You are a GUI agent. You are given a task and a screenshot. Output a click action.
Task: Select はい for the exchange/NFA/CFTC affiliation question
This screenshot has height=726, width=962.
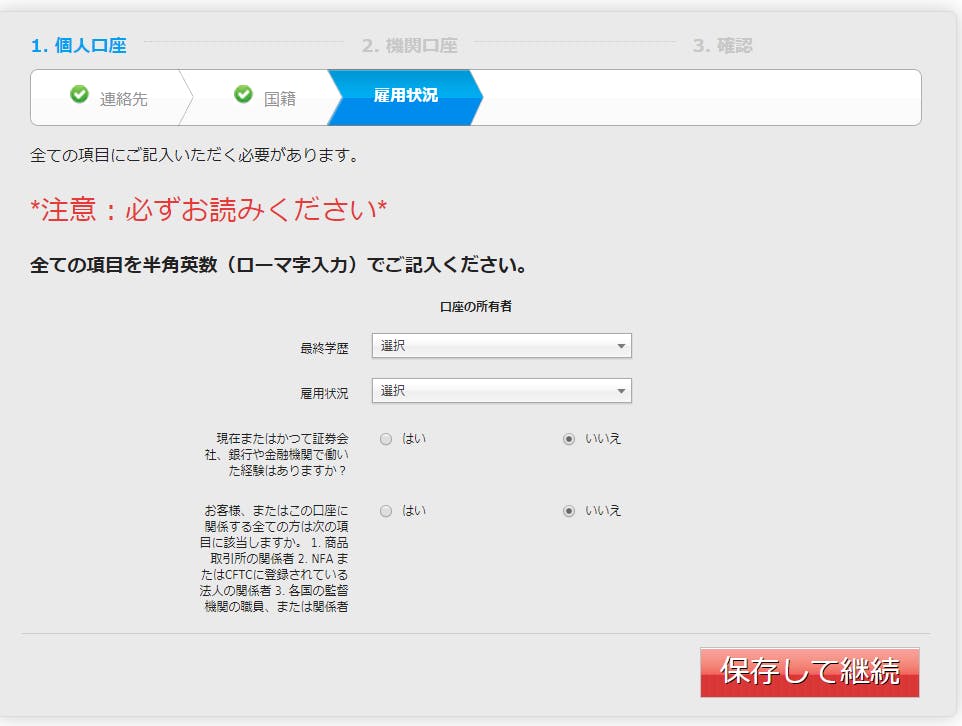point(386,511)
